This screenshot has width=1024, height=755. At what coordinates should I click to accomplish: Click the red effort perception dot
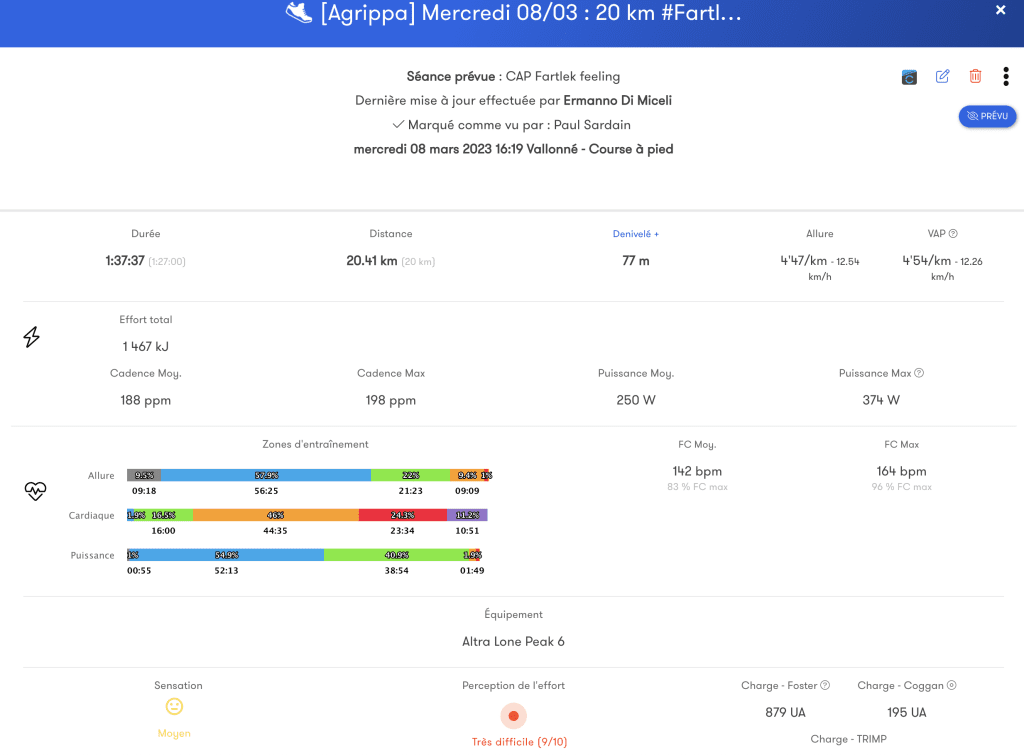[513, 716]
